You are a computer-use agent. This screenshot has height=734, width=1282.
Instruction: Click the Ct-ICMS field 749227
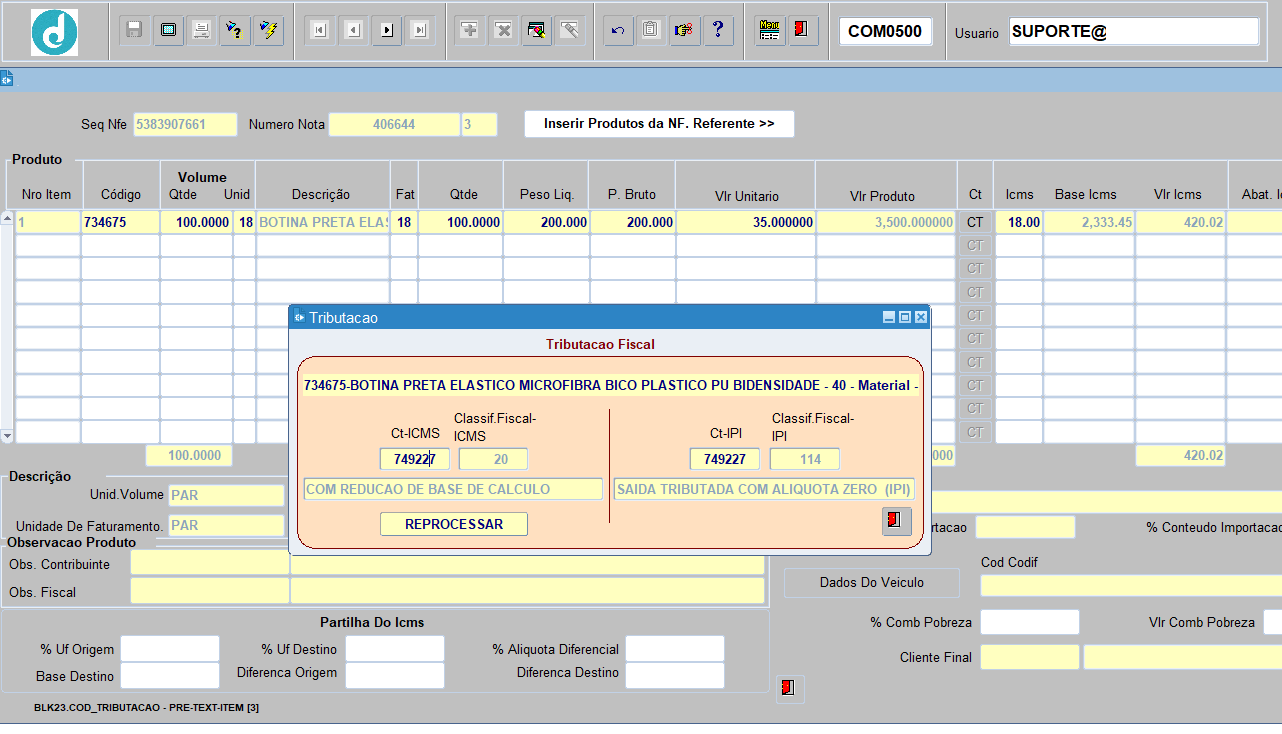click(x=415, y=459)
